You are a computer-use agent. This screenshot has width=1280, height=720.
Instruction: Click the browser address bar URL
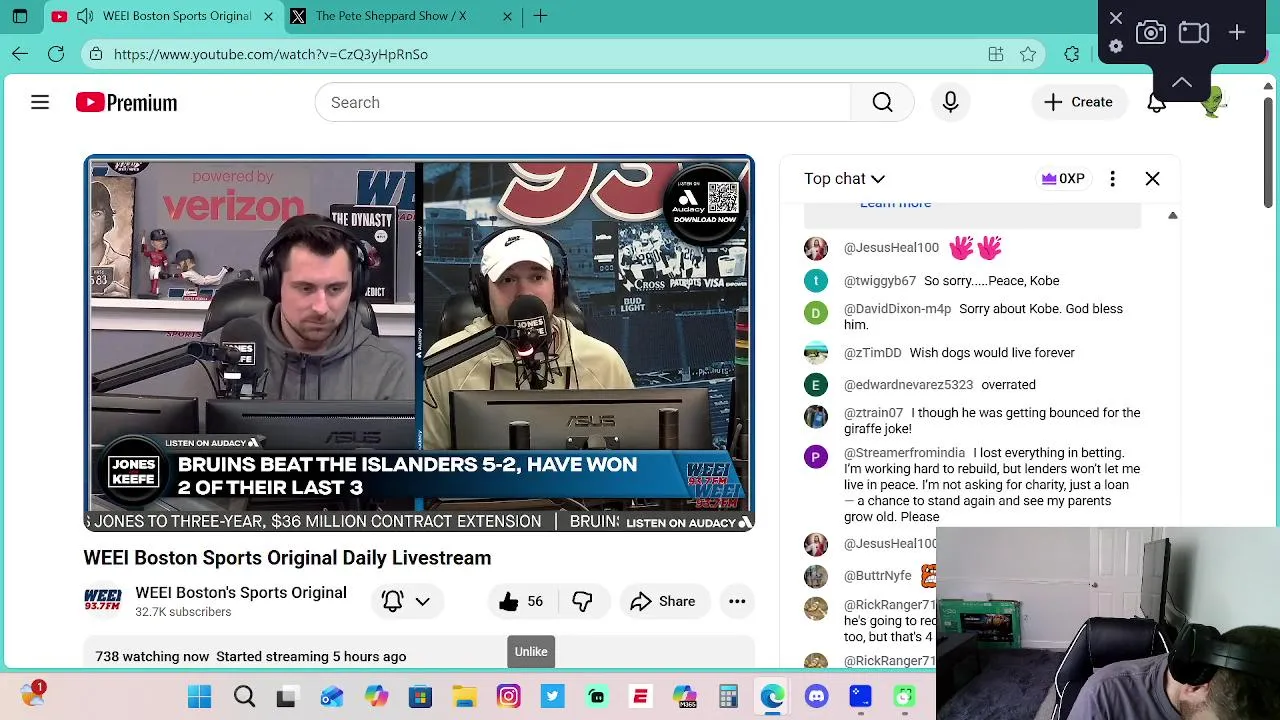tap(271, 54)
